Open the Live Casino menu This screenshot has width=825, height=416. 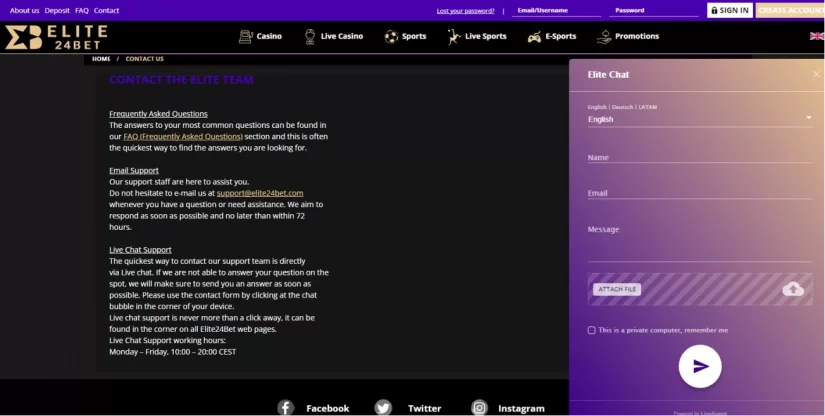coord(341,36)
